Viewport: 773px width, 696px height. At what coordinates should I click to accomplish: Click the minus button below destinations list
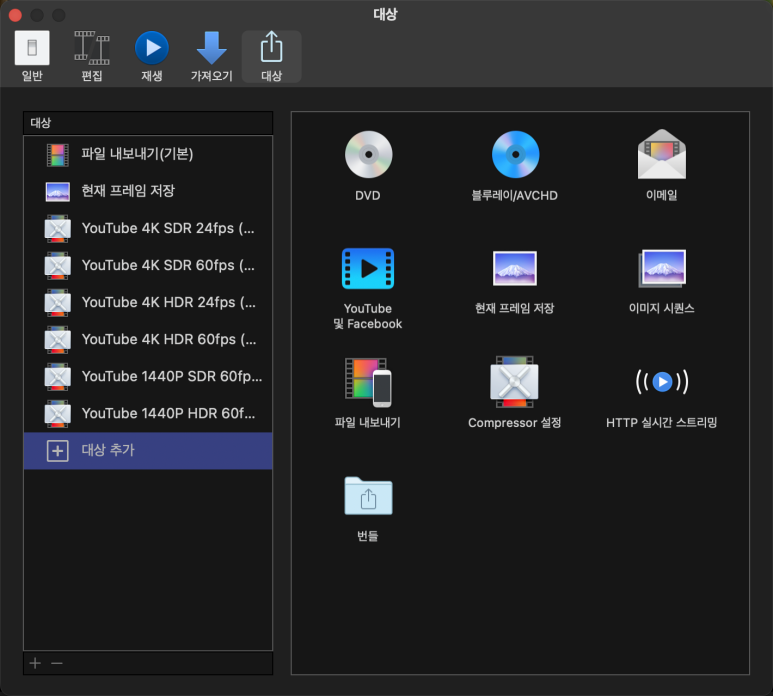tap(57, 663)
